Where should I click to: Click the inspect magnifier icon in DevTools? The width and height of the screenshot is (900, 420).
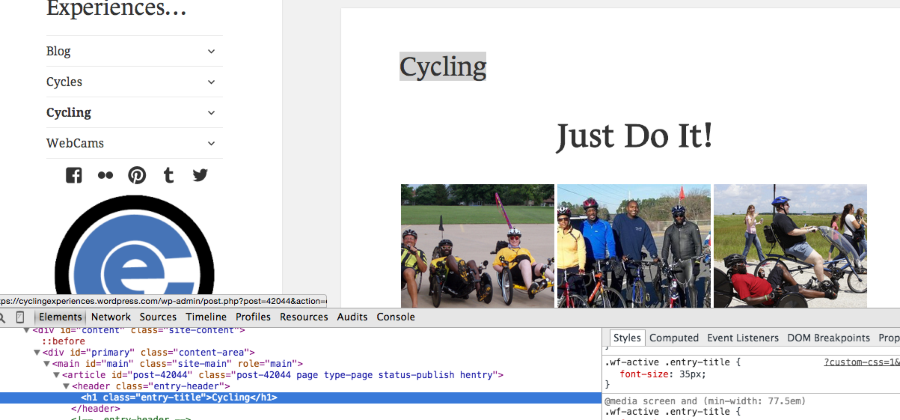tap(4, 317)
